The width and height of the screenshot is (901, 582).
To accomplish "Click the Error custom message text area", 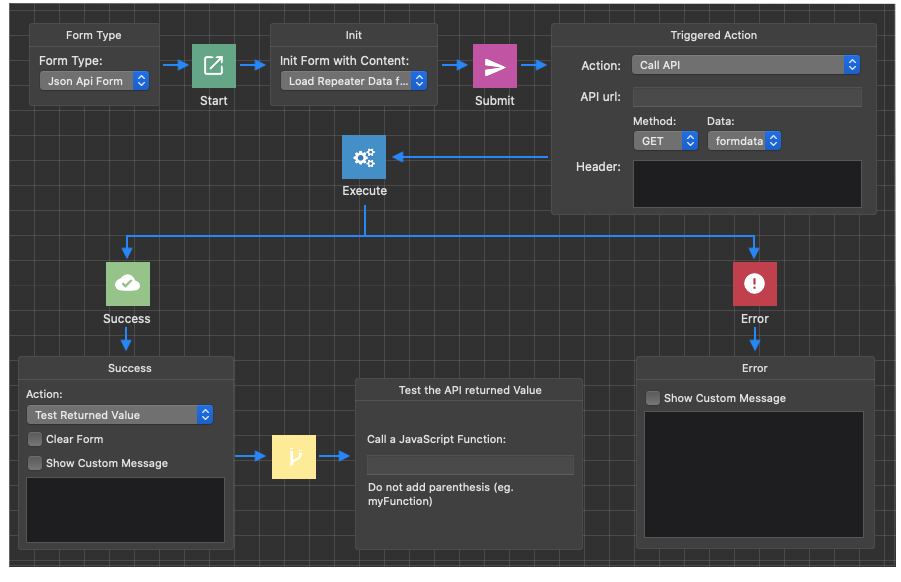I will [x=753, y=475].
